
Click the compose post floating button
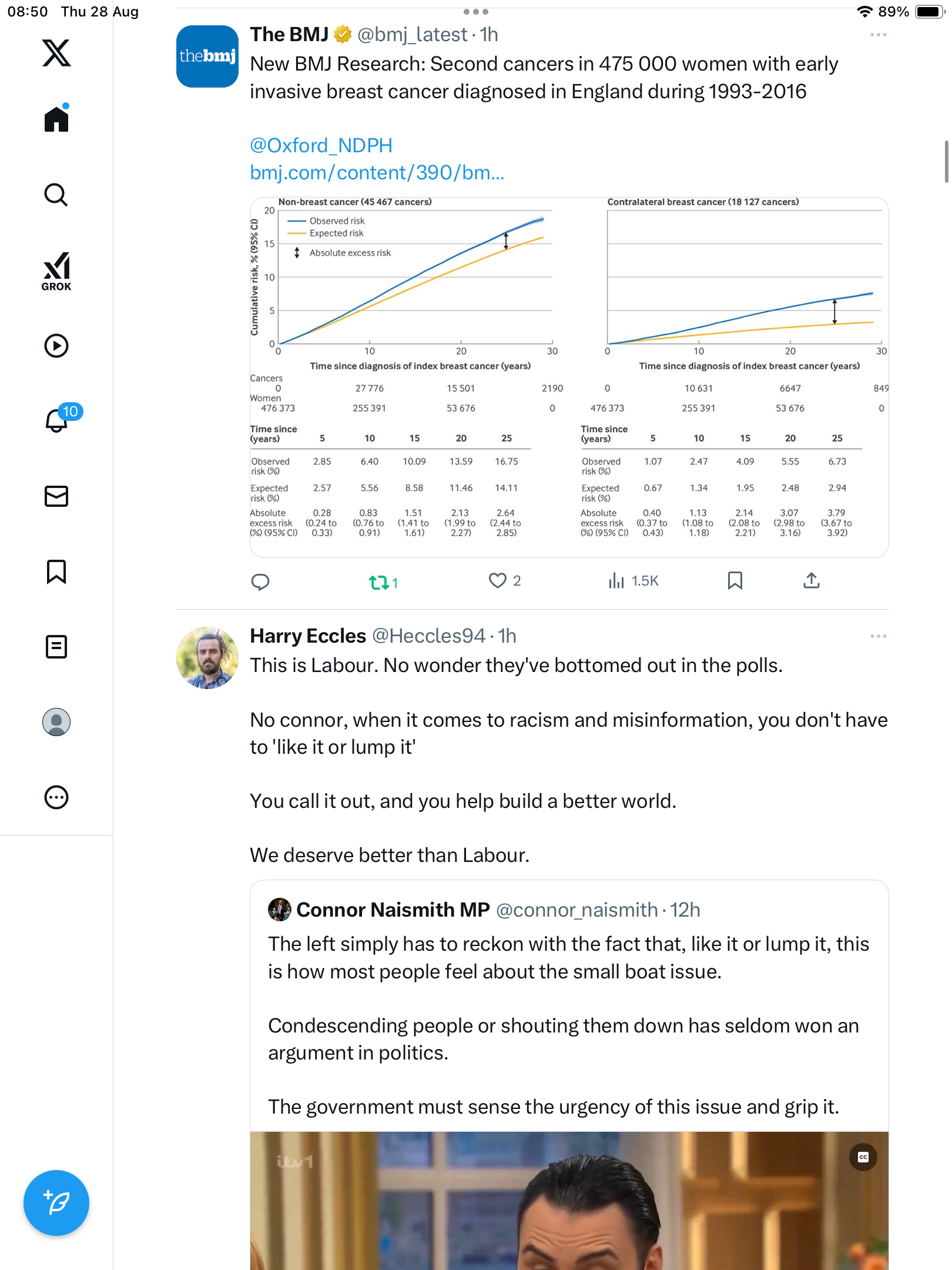[x=56, y=1203]
